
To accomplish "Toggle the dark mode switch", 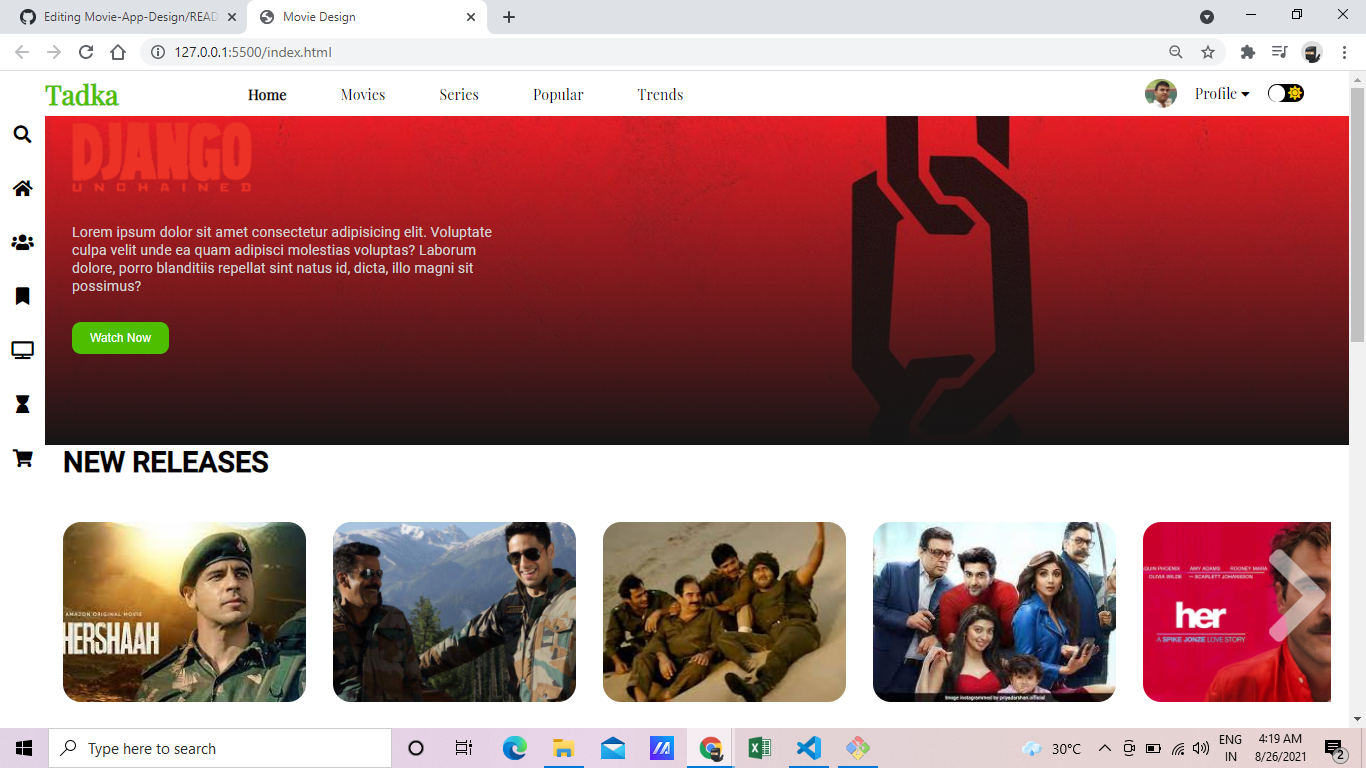I will coord(1285,91).
